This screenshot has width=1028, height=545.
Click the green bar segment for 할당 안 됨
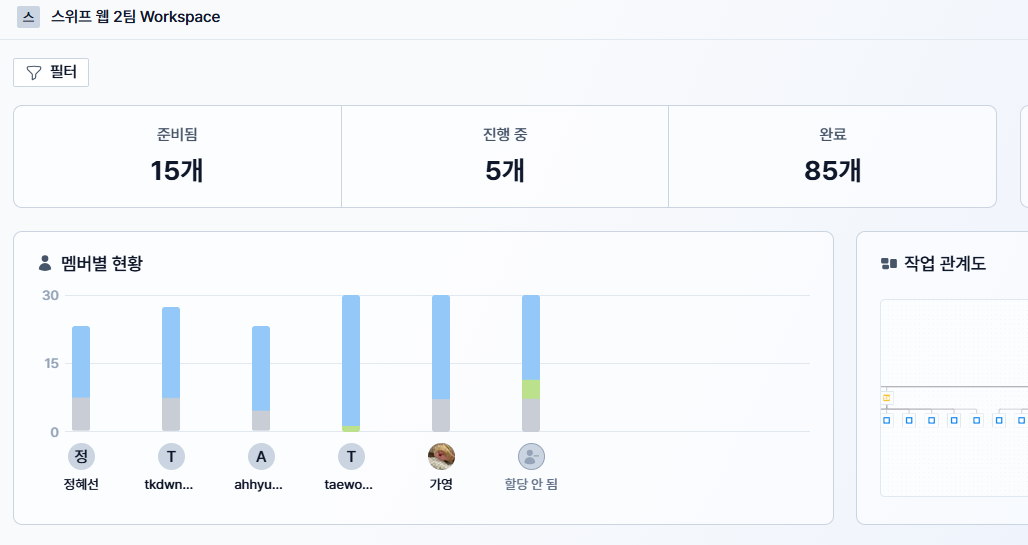[x=531, y=390]
